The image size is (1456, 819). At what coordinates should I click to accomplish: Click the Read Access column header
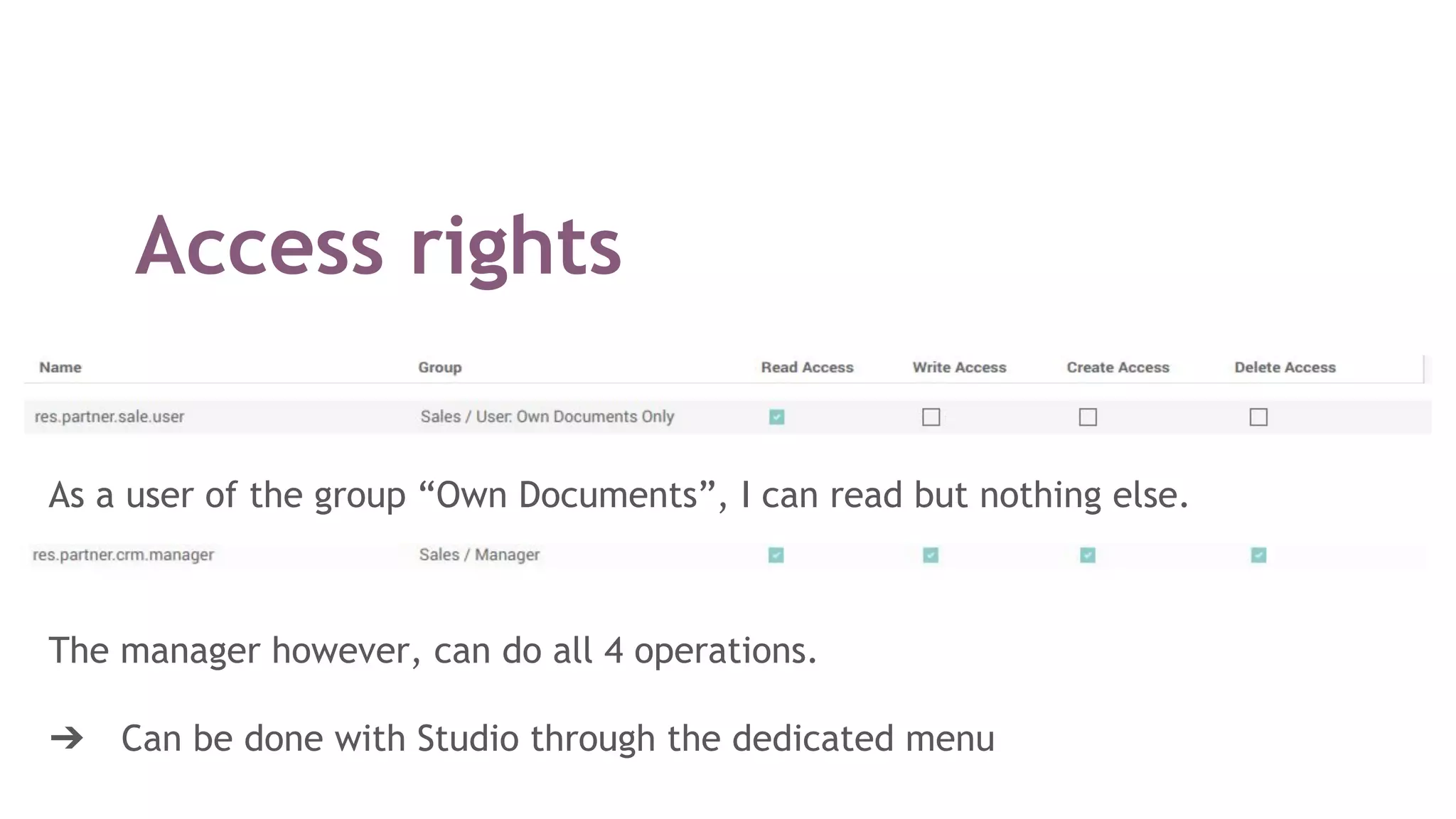click(807, 368)
